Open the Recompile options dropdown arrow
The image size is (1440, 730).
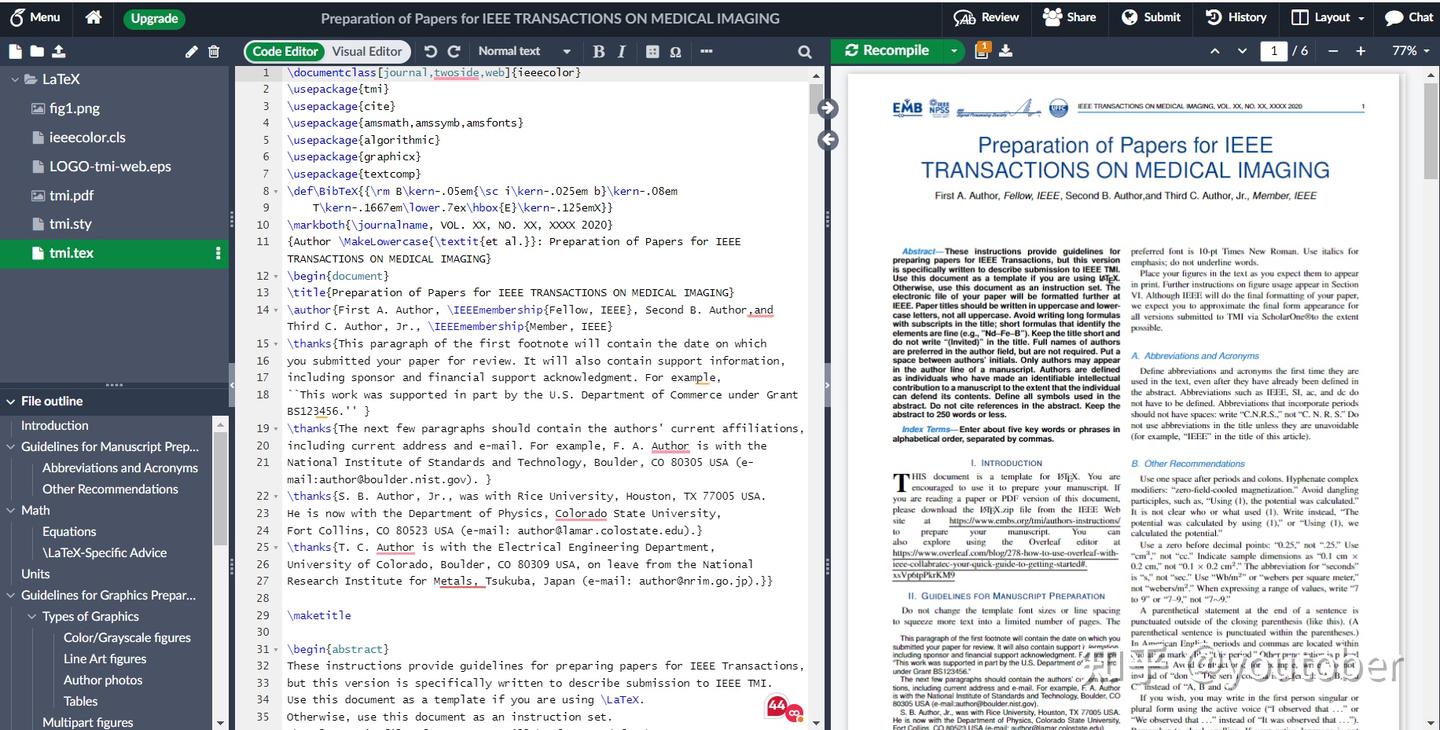click(953, 50)
